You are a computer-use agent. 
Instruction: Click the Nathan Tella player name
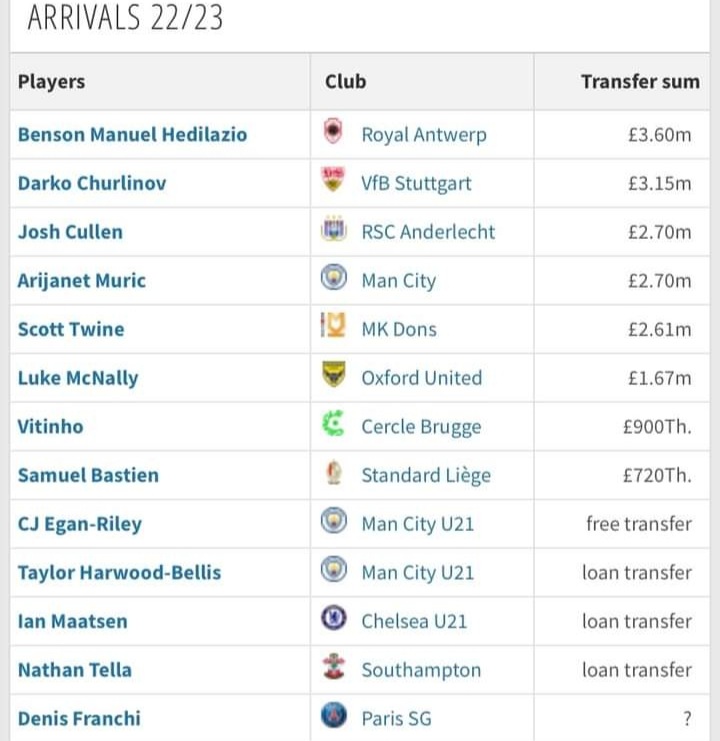(75, 670)
